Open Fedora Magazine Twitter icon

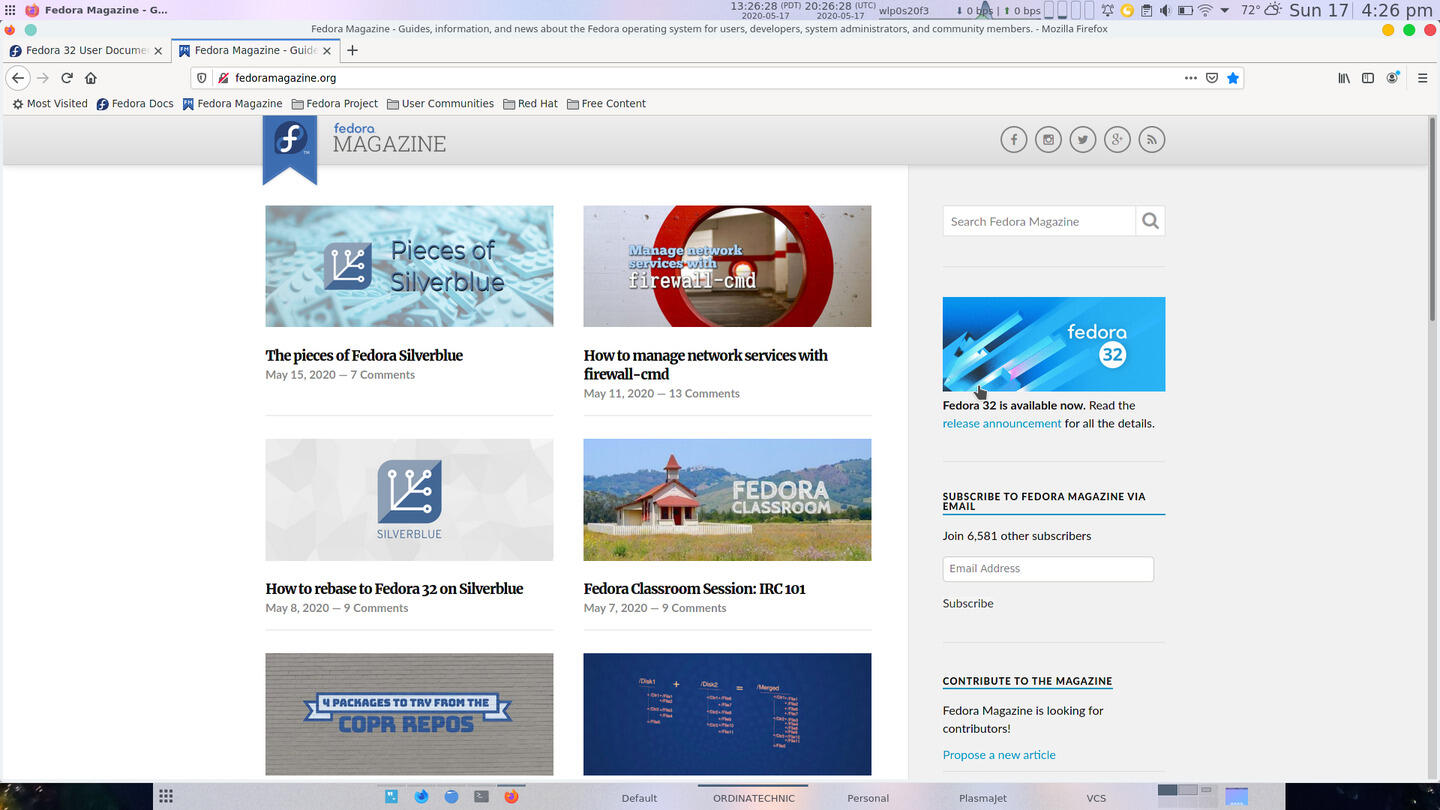[x=1083, y=140]
